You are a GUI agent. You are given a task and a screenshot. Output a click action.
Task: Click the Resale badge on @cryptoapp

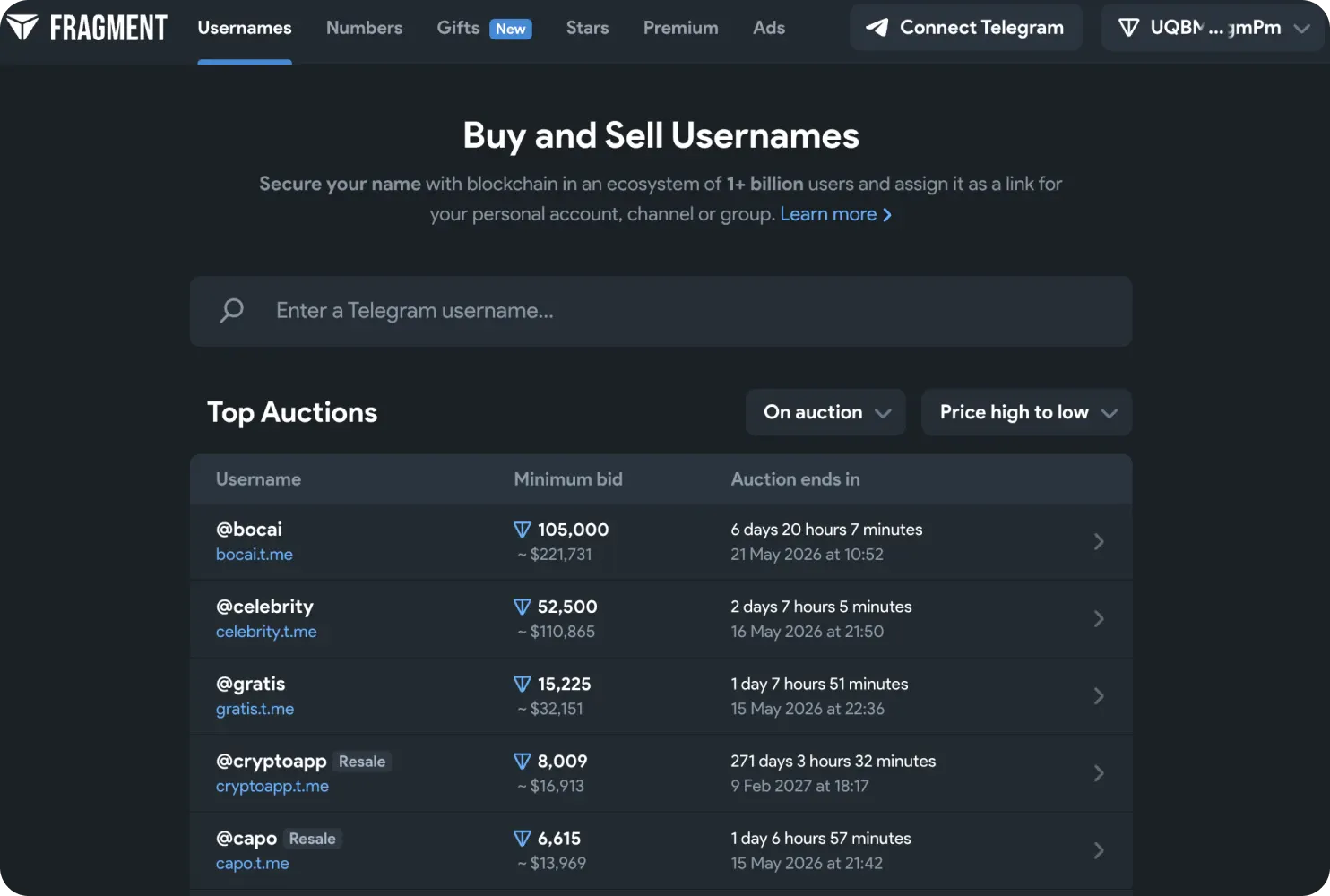click(362, 762)
